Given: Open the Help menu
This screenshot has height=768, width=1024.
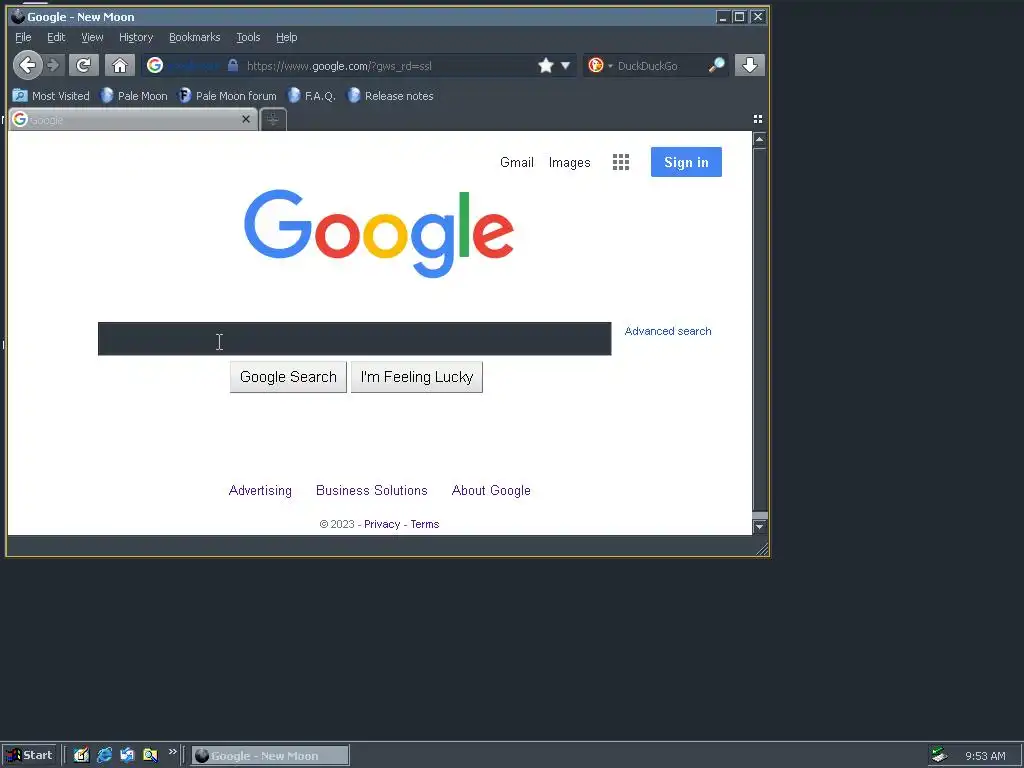Looking at the screenshot, I should coord(286,37).
